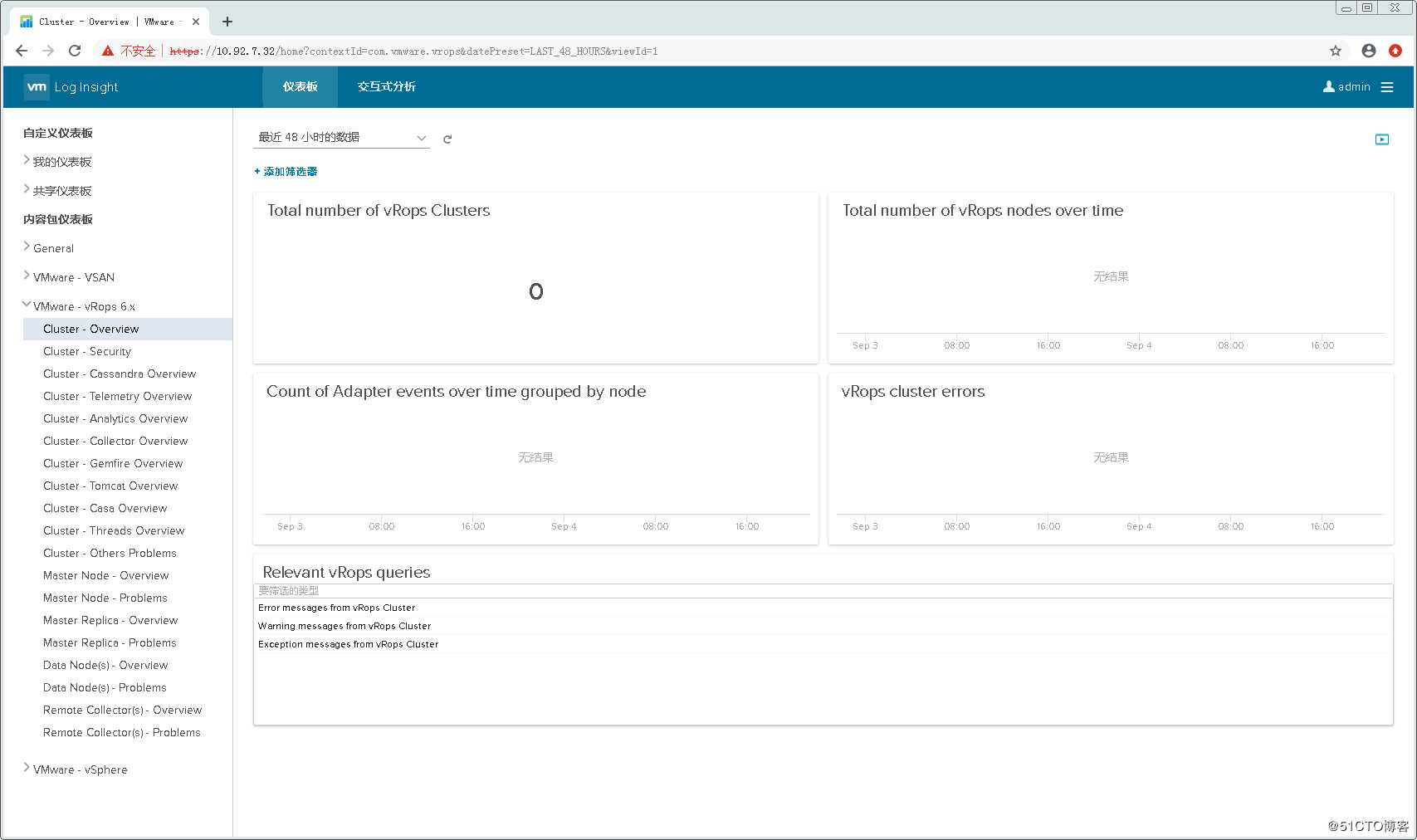Open Cluster - Telemetry Overview dashboard
Screen dimensions: 1417x840
pyautogui.click(x=117, y=396)
